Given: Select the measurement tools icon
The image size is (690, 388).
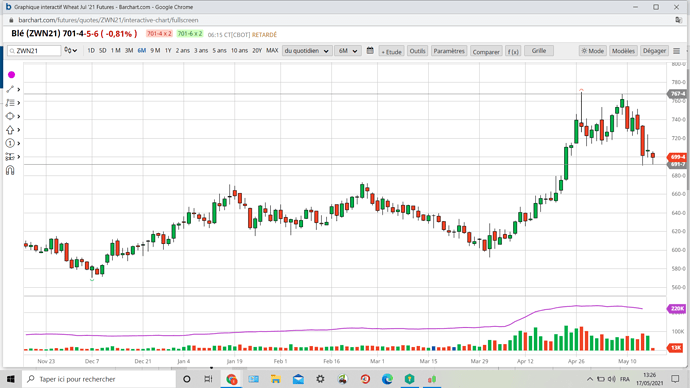Looking at the screenshot, I should coord(10,157).
